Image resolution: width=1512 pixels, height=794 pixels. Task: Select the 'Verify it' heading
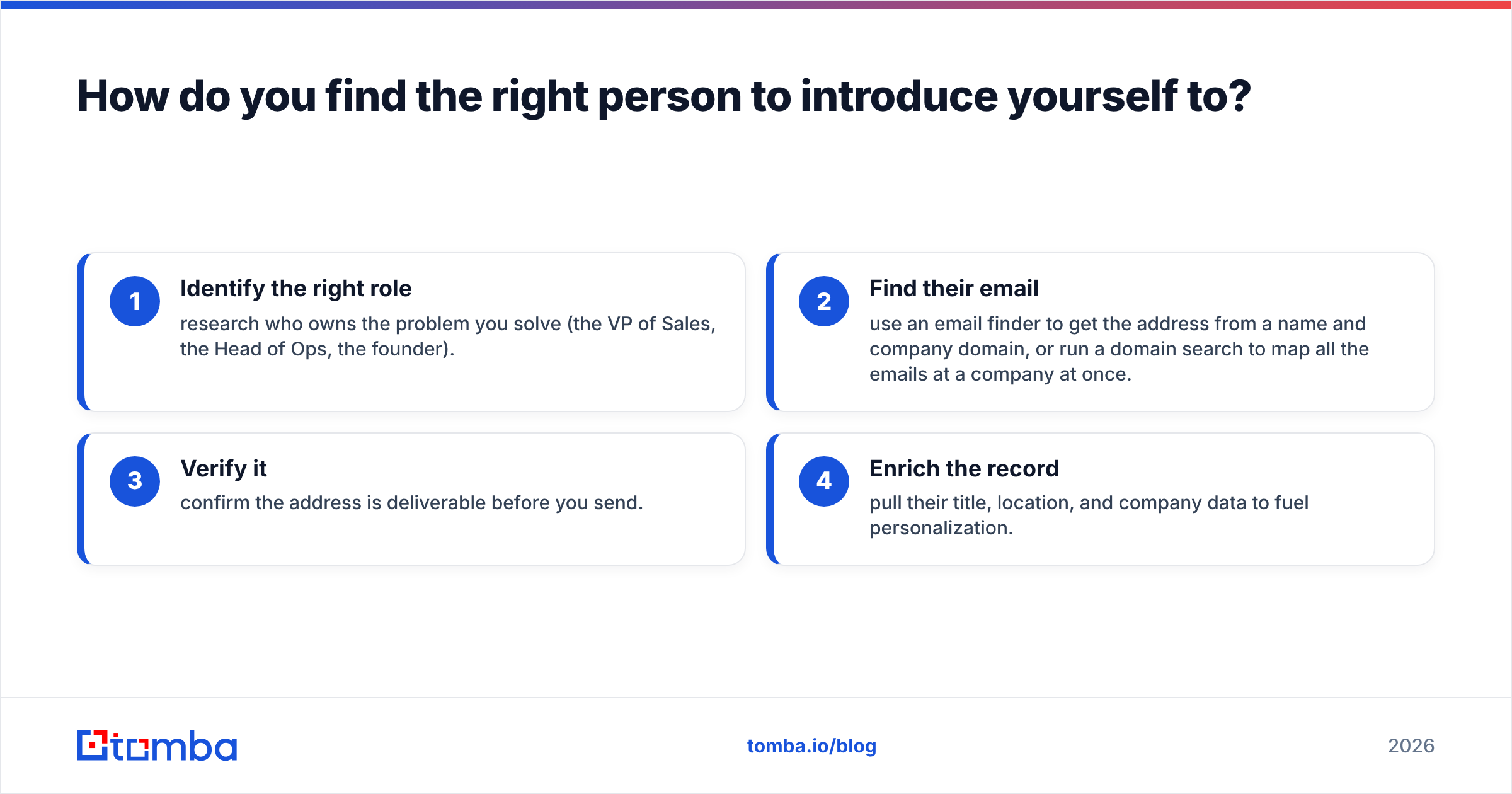[224, 469]
